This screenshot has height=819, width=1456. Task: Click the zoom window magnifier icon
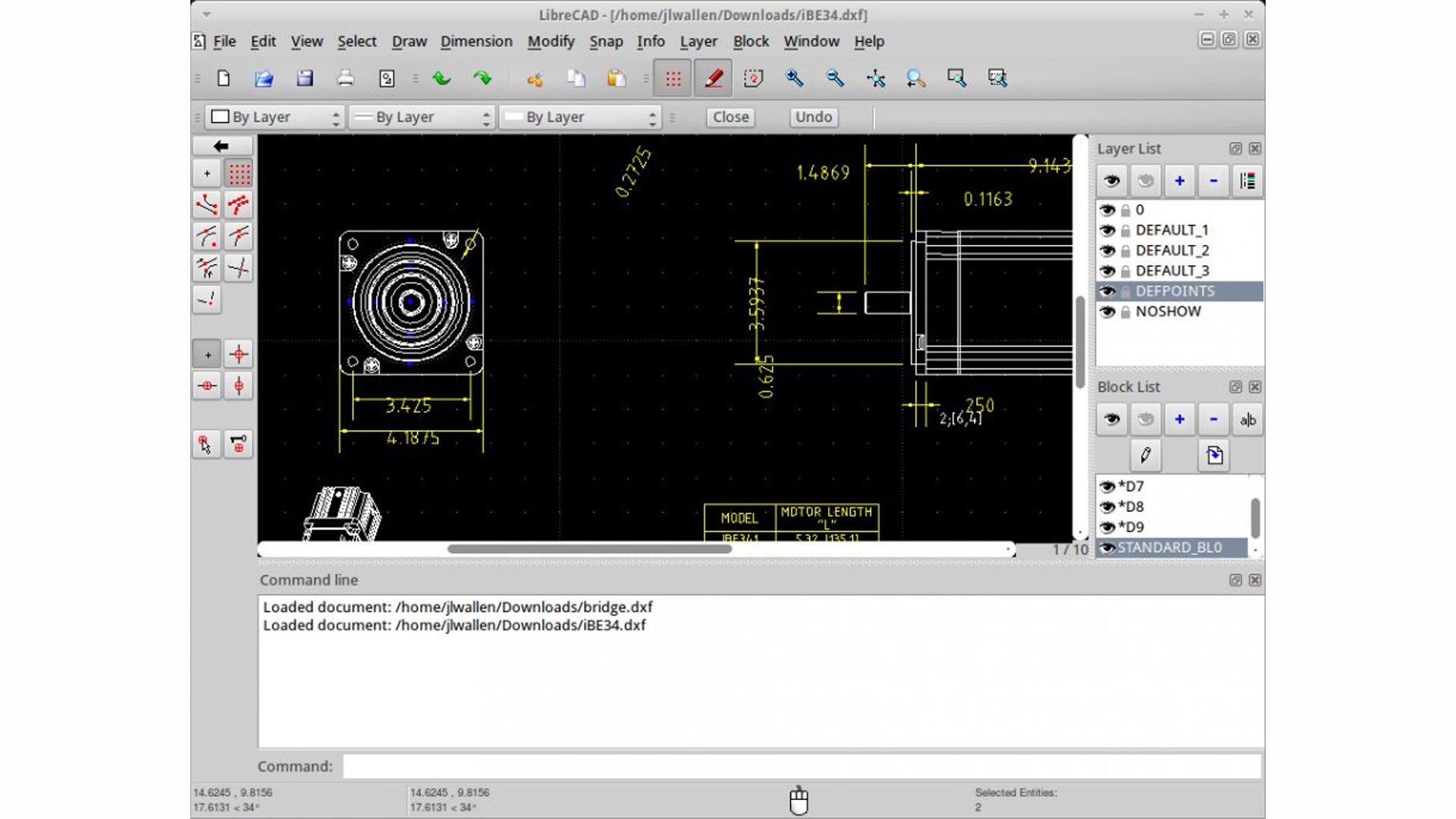pos(956,78)
